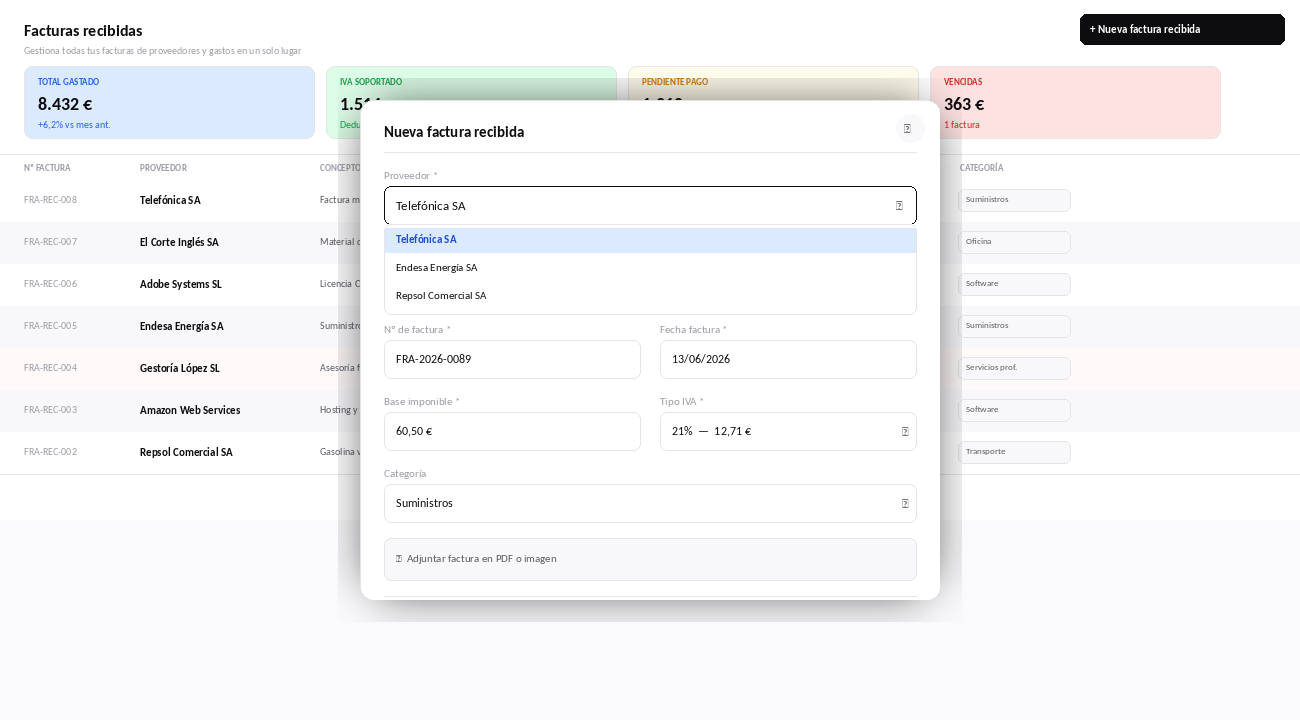The width and height of the screenshot is (1300, 720).
Task: Click FRA-REC-007 invoice number
Action: (50, 242)
